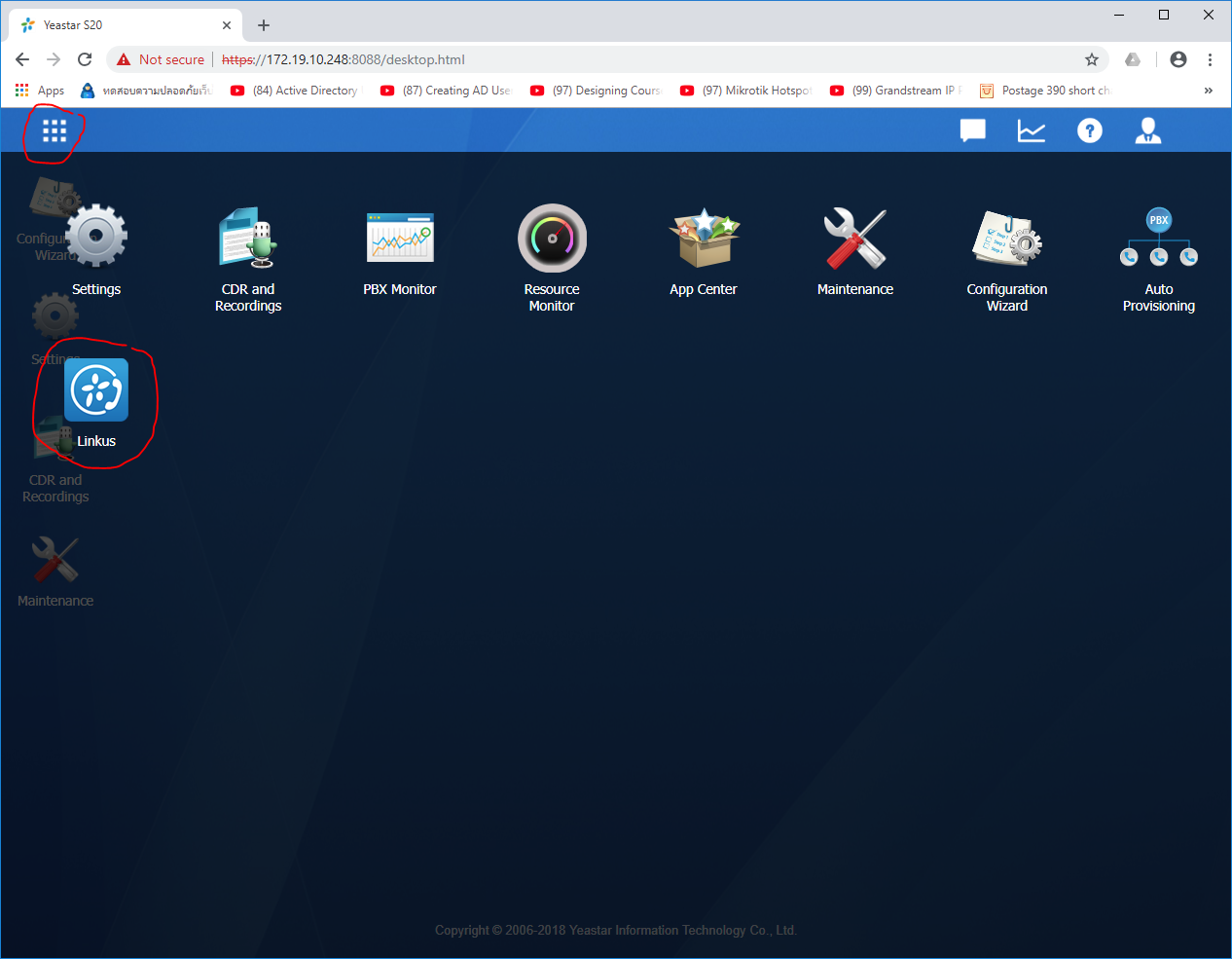Open the statistics line chart icon
This screenshot has width=1232, height=959.
[x=1032, y=130]
